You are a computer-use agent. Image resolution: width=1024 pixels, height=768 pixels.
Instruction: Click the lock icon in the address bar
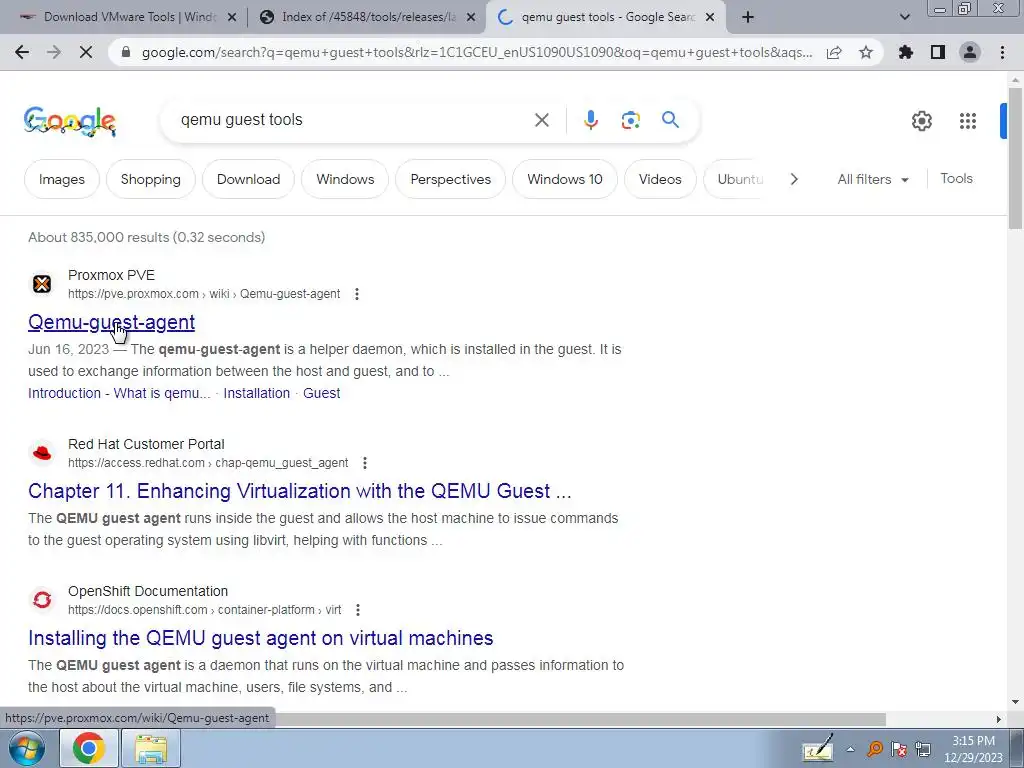pos(126,53)
